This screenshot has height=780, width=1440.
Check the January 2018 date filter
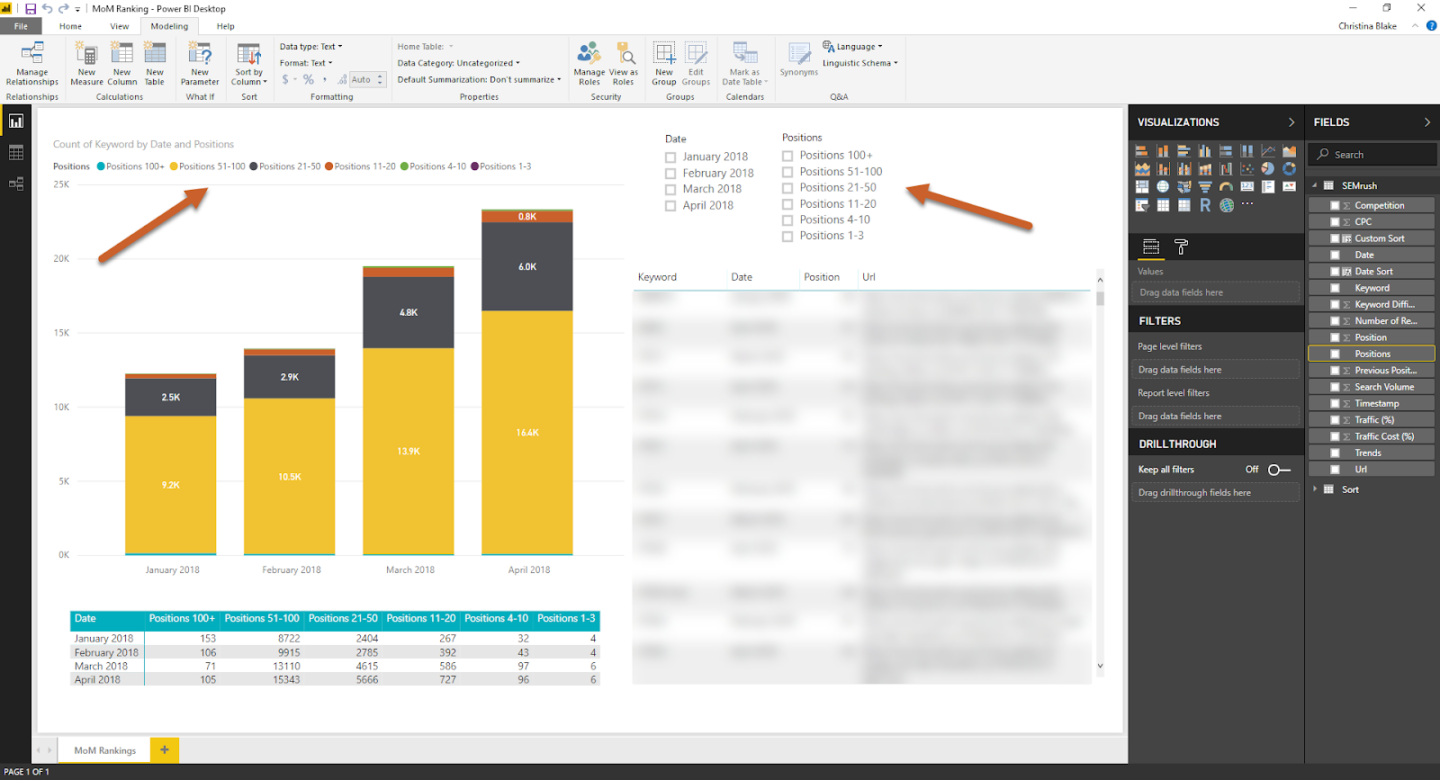click(x=671, y=157)
